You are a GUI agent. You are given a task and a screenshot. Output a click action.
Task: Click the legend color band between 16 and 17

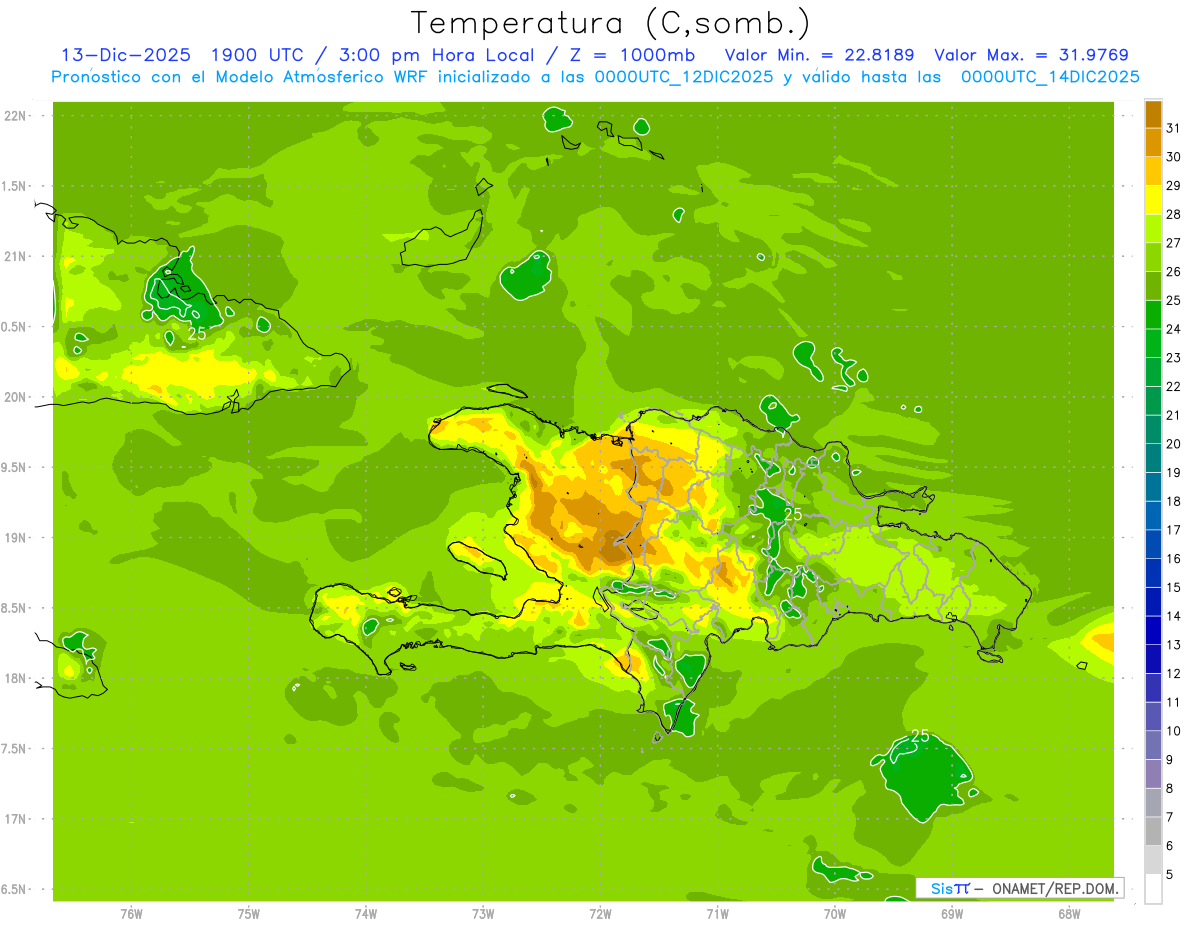coord(1153,545)
